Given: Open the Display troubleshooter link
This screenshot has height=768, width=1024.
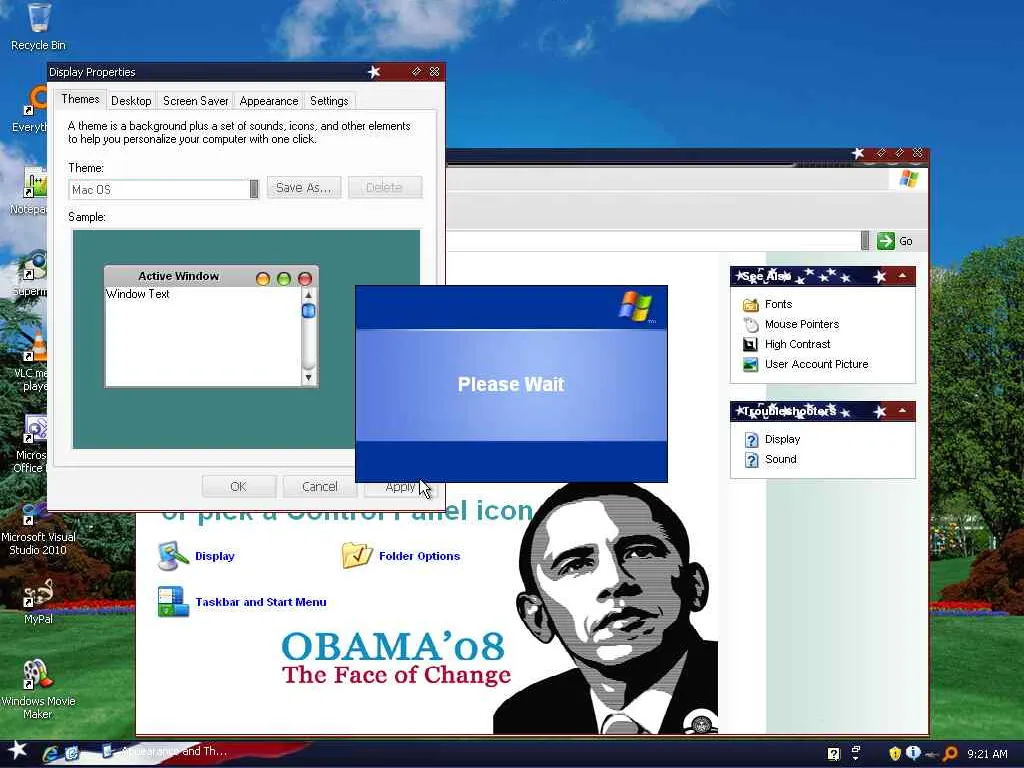Looking at the screenshot, I should 782,440.
